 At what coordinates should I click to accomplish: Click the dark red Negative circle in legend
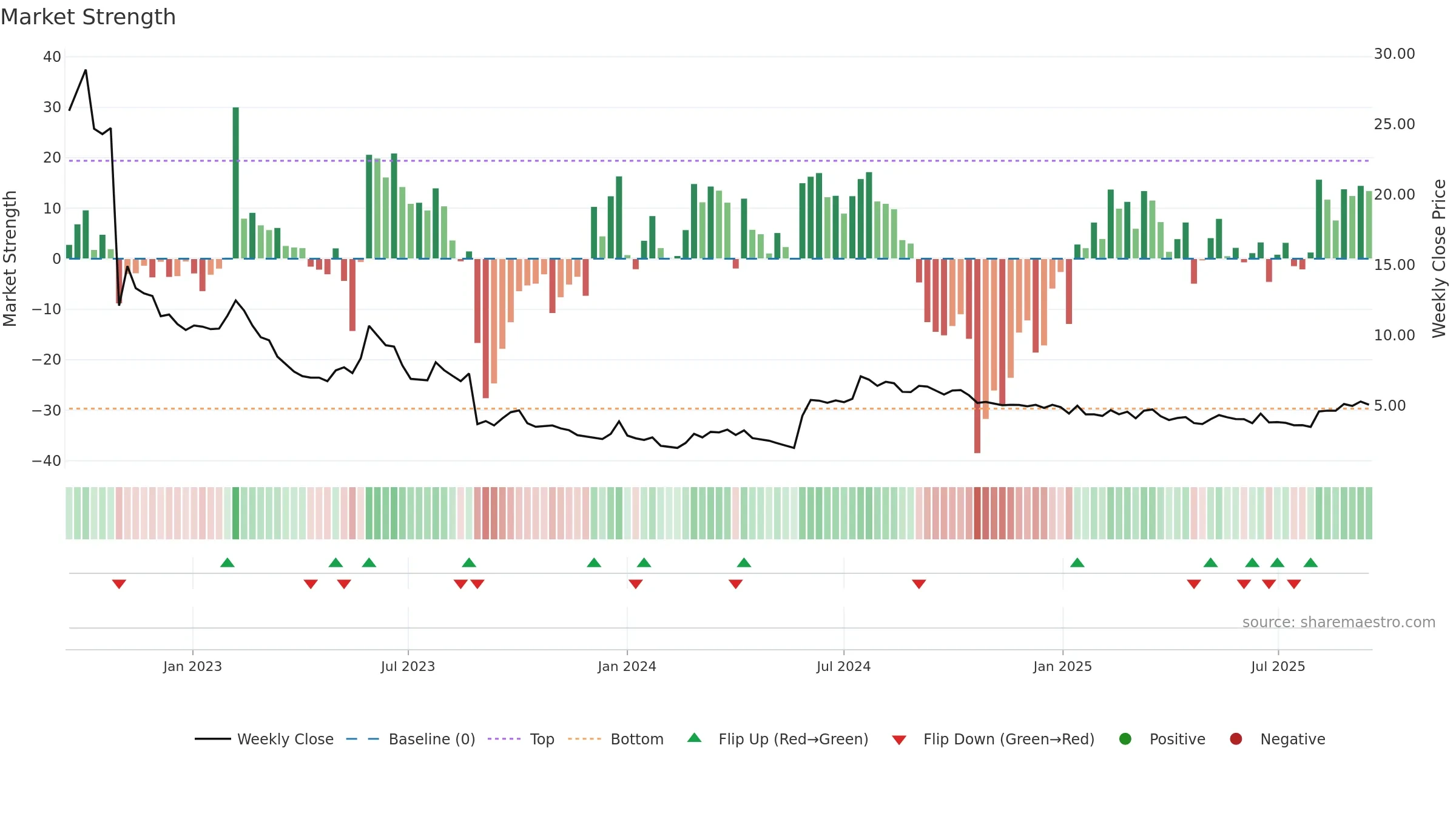1236,739
